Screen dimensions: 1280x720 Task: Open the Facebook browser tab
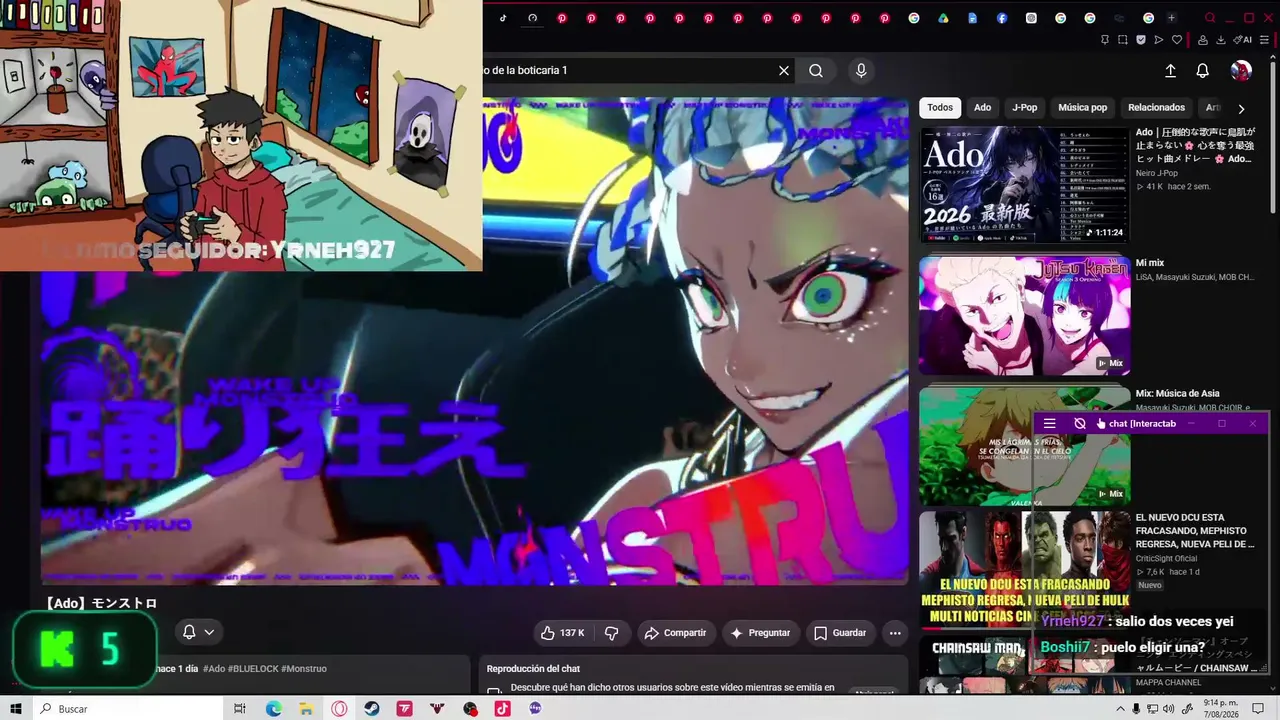tap(1002, 18)
